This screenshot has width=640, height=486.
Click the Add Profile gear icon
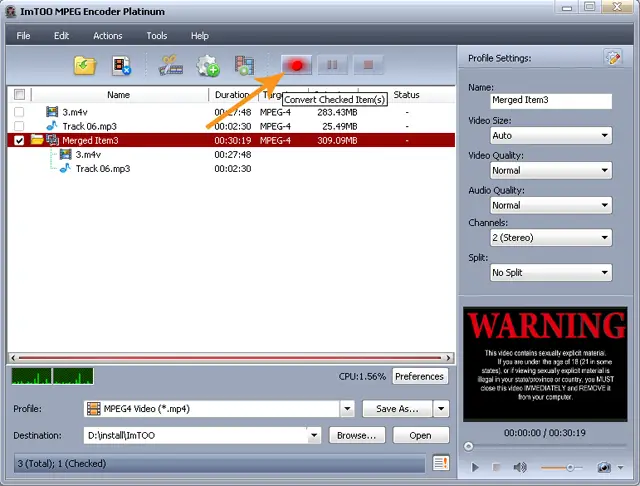click(208, 65)
